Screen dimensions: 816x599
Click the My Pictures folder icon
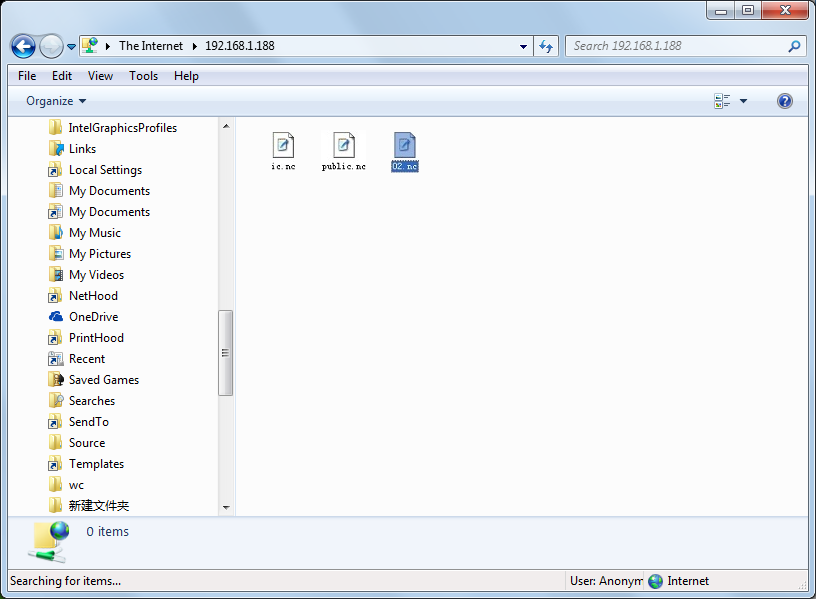[x=56, y=253]
